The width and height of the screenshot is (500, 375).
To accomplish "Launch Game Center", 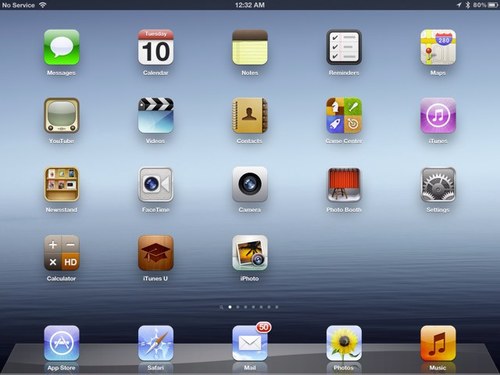I will [x=344, y=116].
